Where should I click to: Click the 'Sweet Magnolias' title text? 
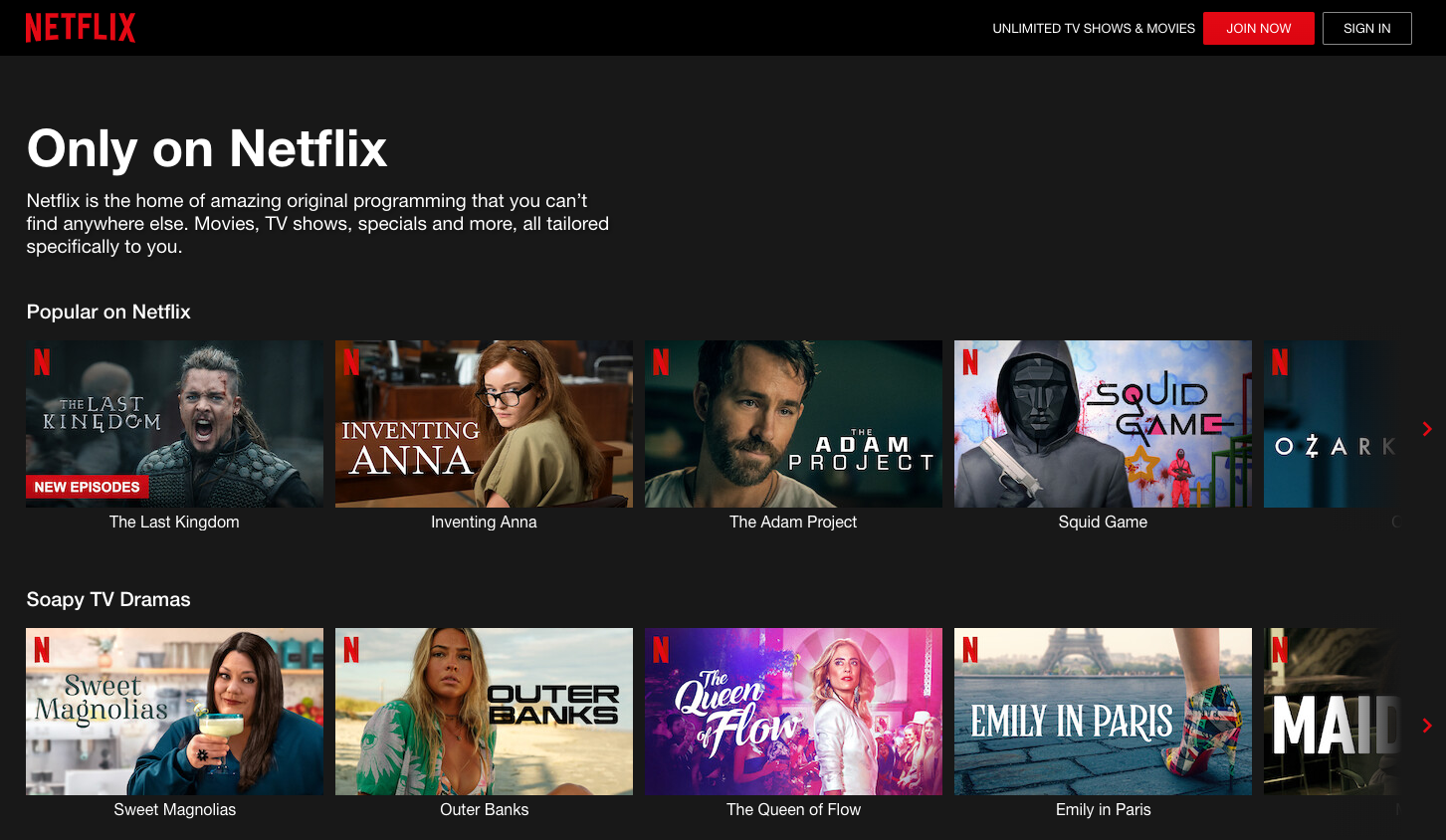tap(174, 809)
